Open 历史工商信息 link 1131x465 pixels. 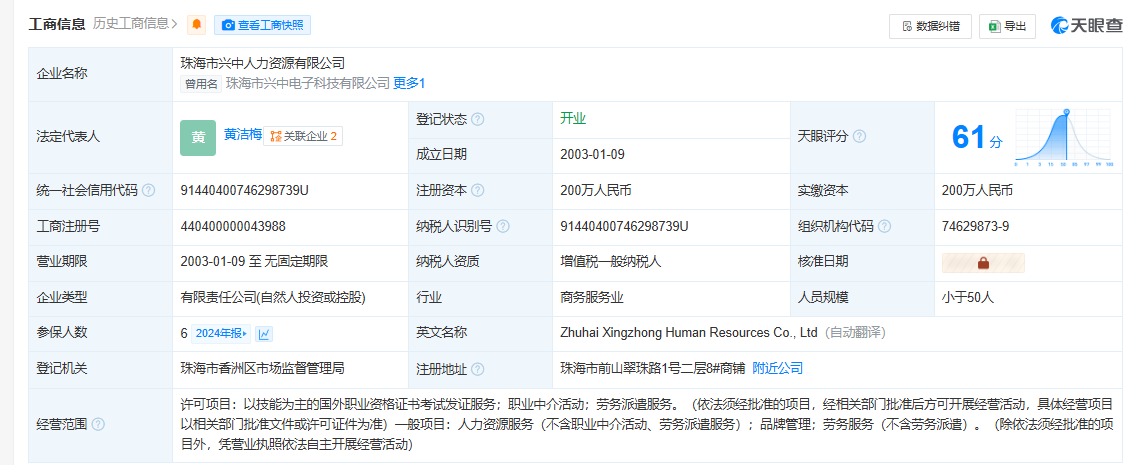(135, 25)
